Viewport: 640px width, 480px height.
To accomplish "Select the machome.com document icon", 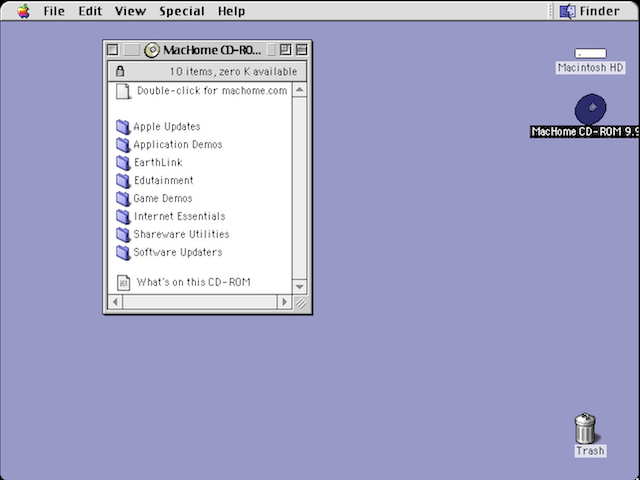I will tap(123, 91).
